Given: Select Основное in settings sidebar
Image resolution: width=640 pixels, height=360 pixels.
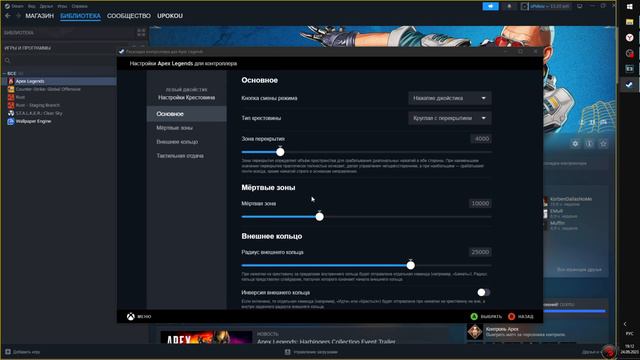Looking at the screenshot, I should [x=187, y=114].
